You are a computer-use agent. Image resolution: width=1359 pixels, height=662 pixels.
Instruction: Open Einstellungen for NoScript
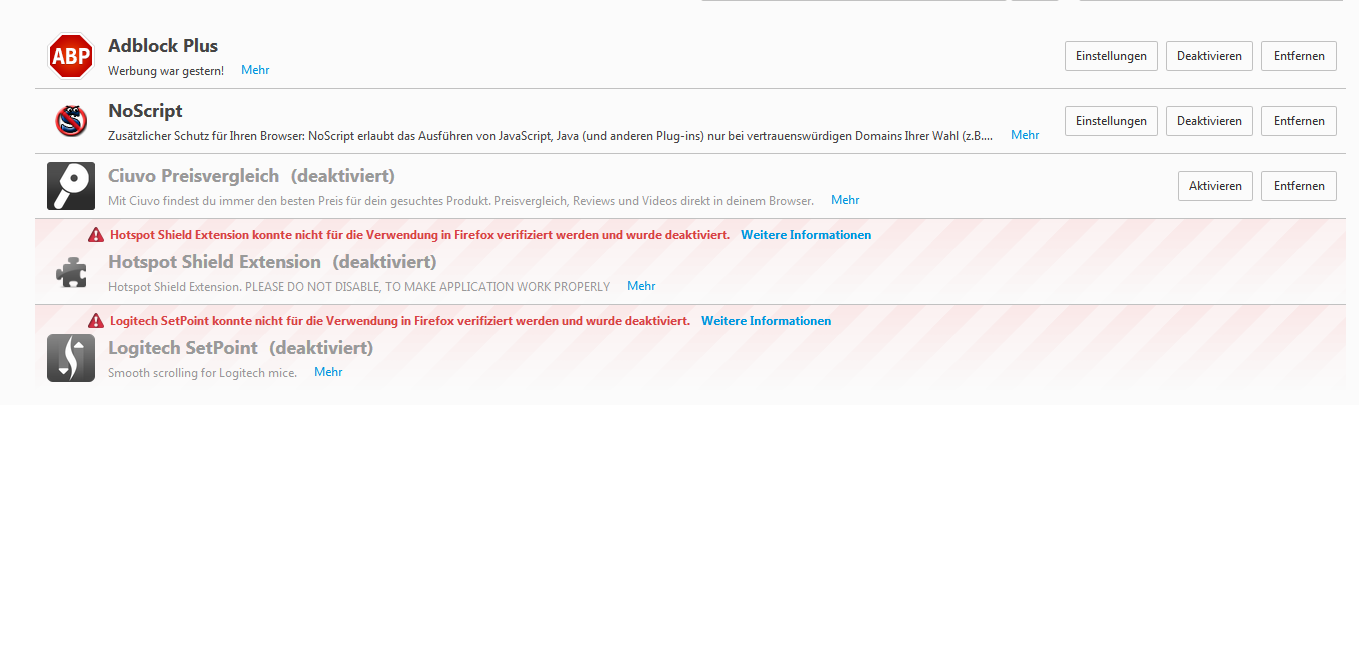click(1111, 121)
